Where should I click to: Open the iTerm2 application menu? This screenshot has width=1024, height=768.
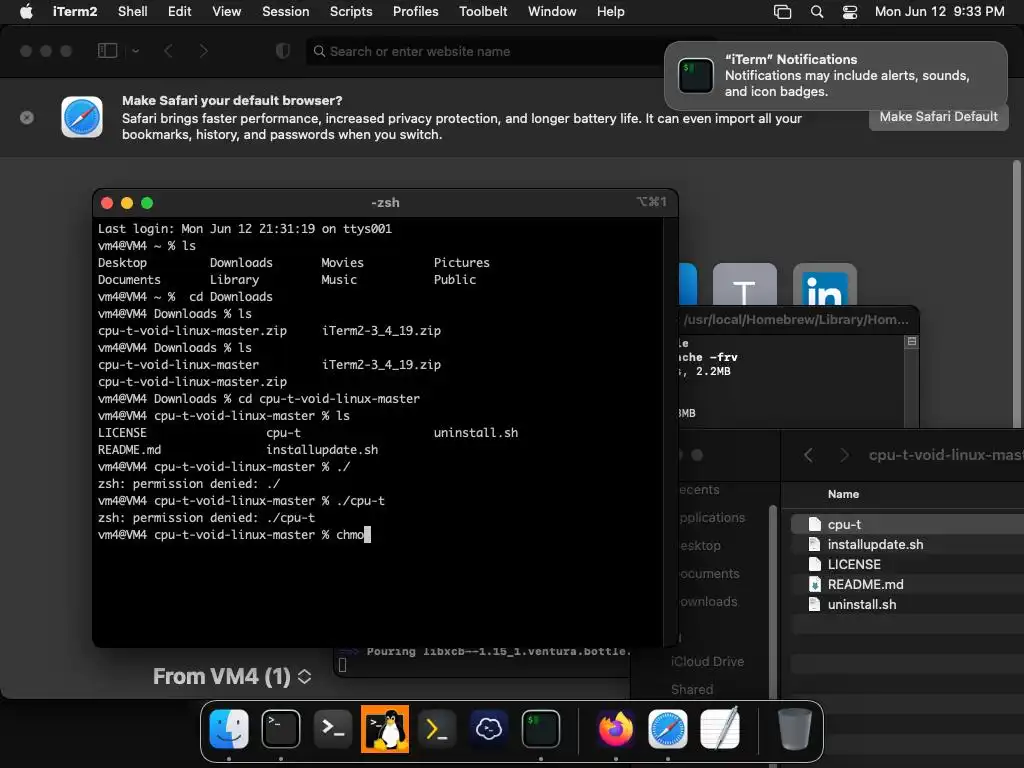(x=74, y=11)
